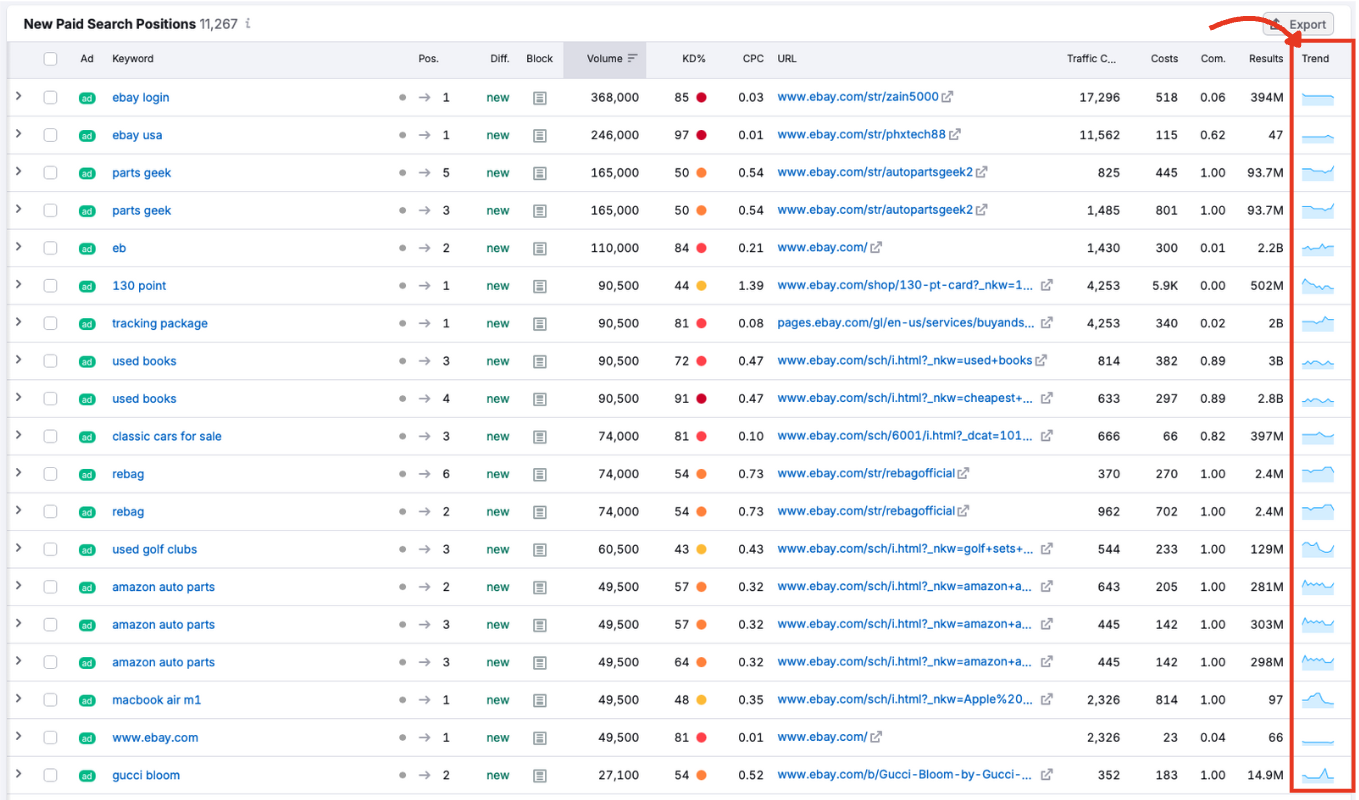
Task: Expand the ebay login row details
Action: click(x=20, y=97)
